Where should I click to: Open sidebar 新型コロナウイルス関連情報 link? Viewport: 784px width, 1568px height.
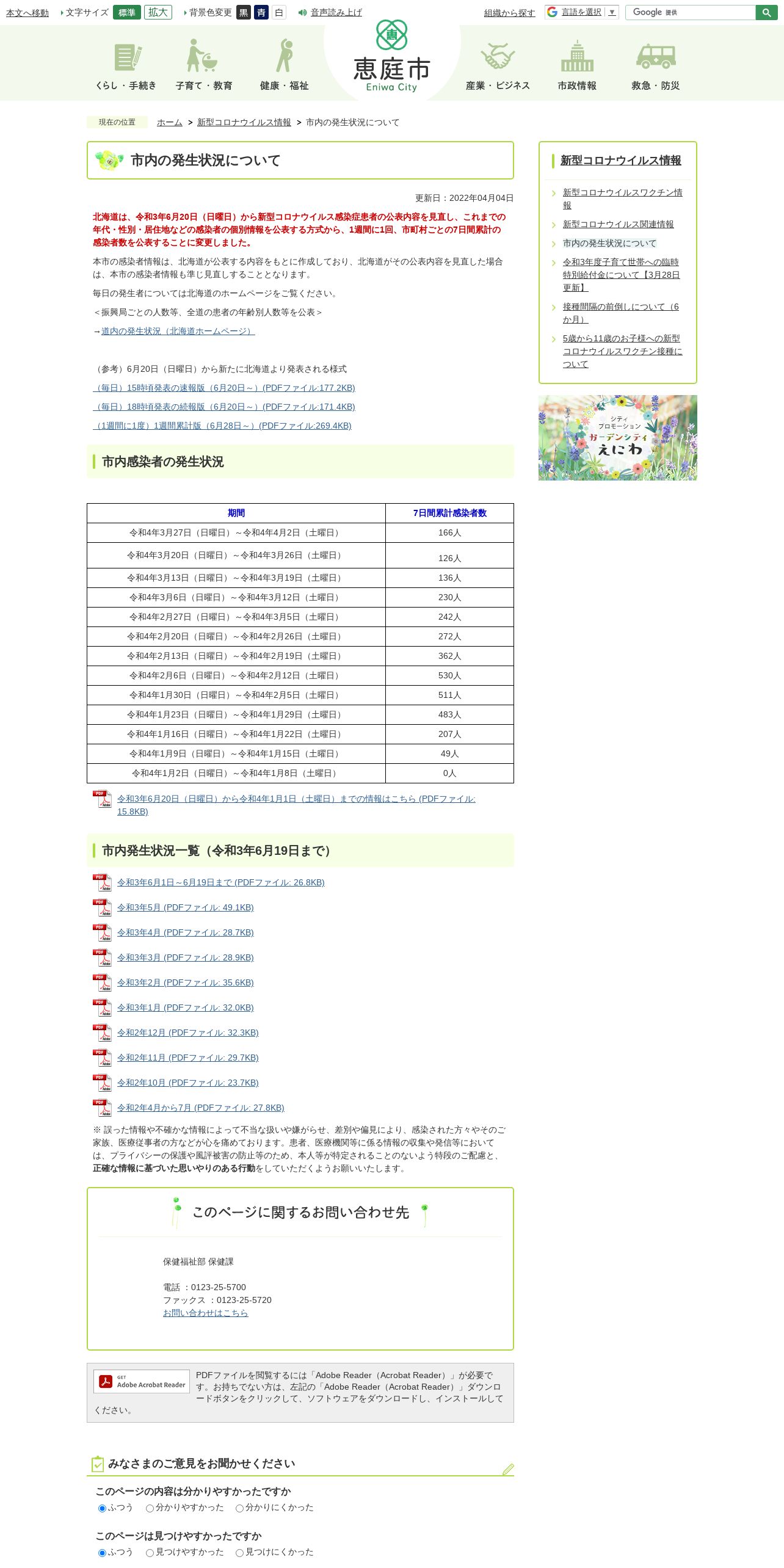point(619,224)
